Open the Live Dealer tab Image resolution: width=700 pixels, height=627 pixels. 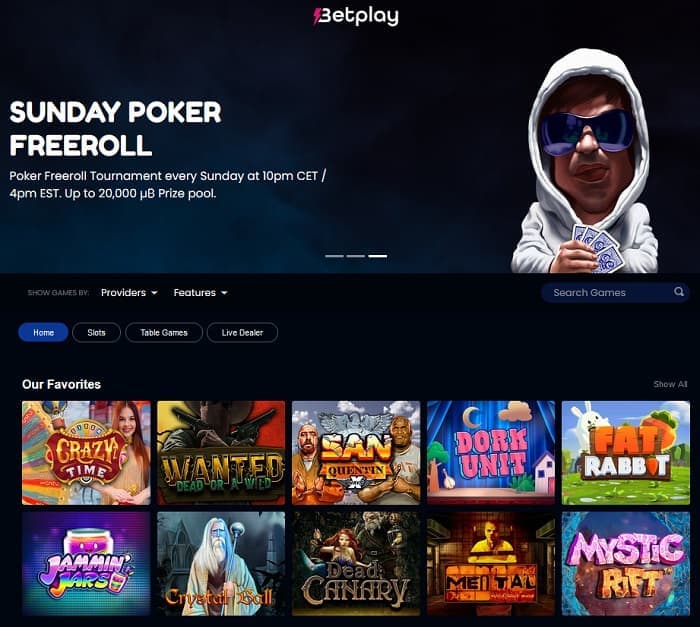242,333
